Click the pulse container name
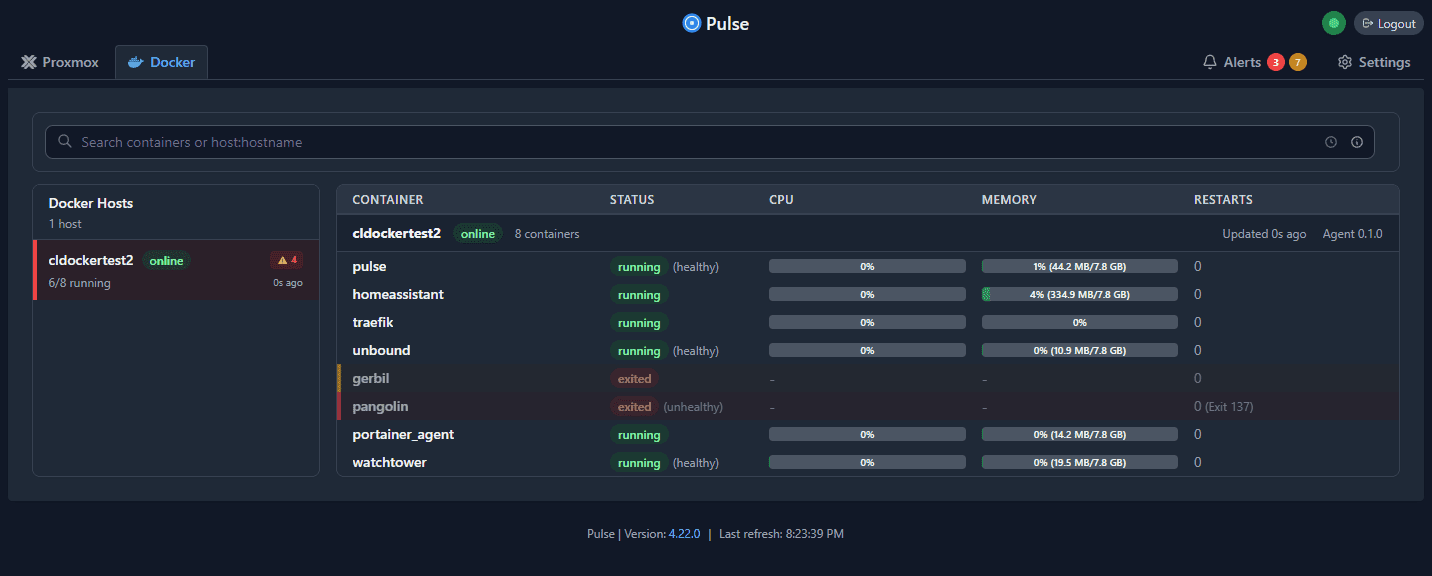The width and height of the screenshot is (1432, 576). [x=370, y=267]
